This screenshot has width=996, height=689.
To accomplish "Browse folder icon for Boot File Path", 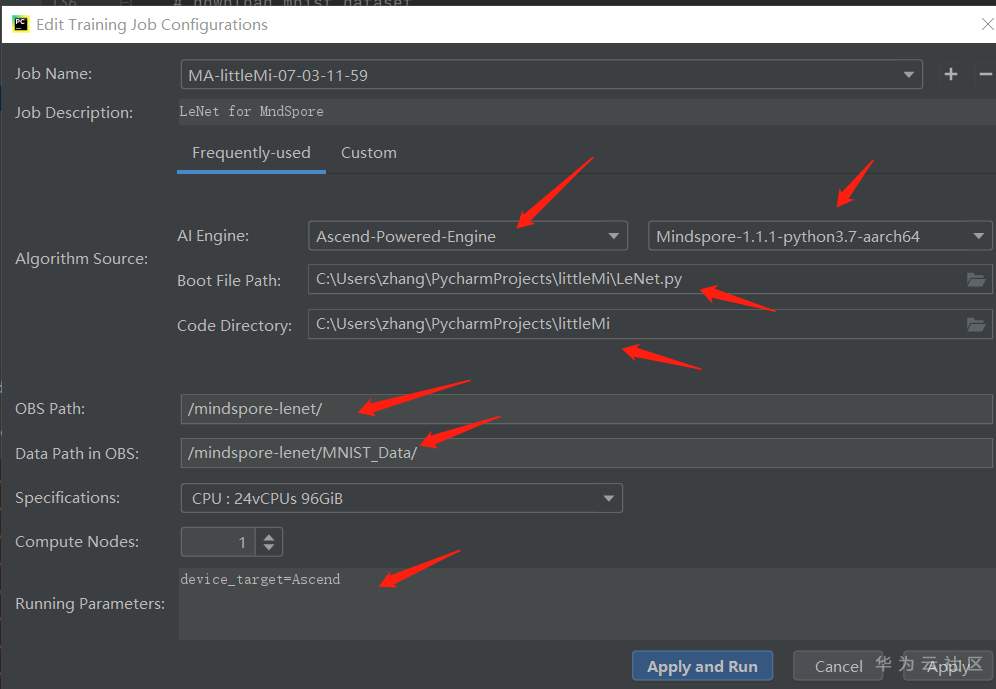I will pos(976,279).
